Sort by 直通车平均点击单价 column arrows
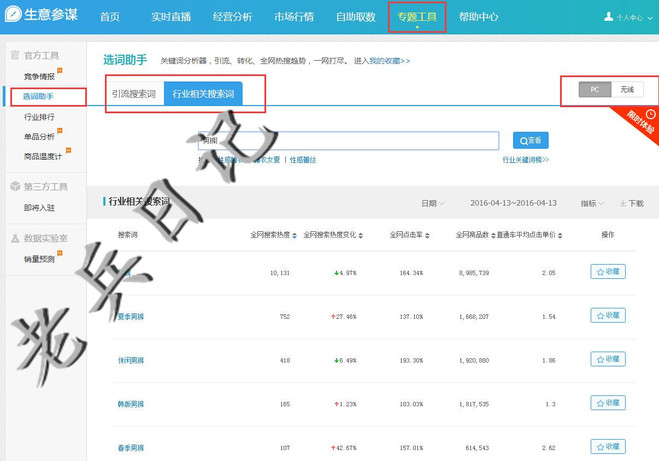Viewport: 659px width, 461px height. pos(560,235)
